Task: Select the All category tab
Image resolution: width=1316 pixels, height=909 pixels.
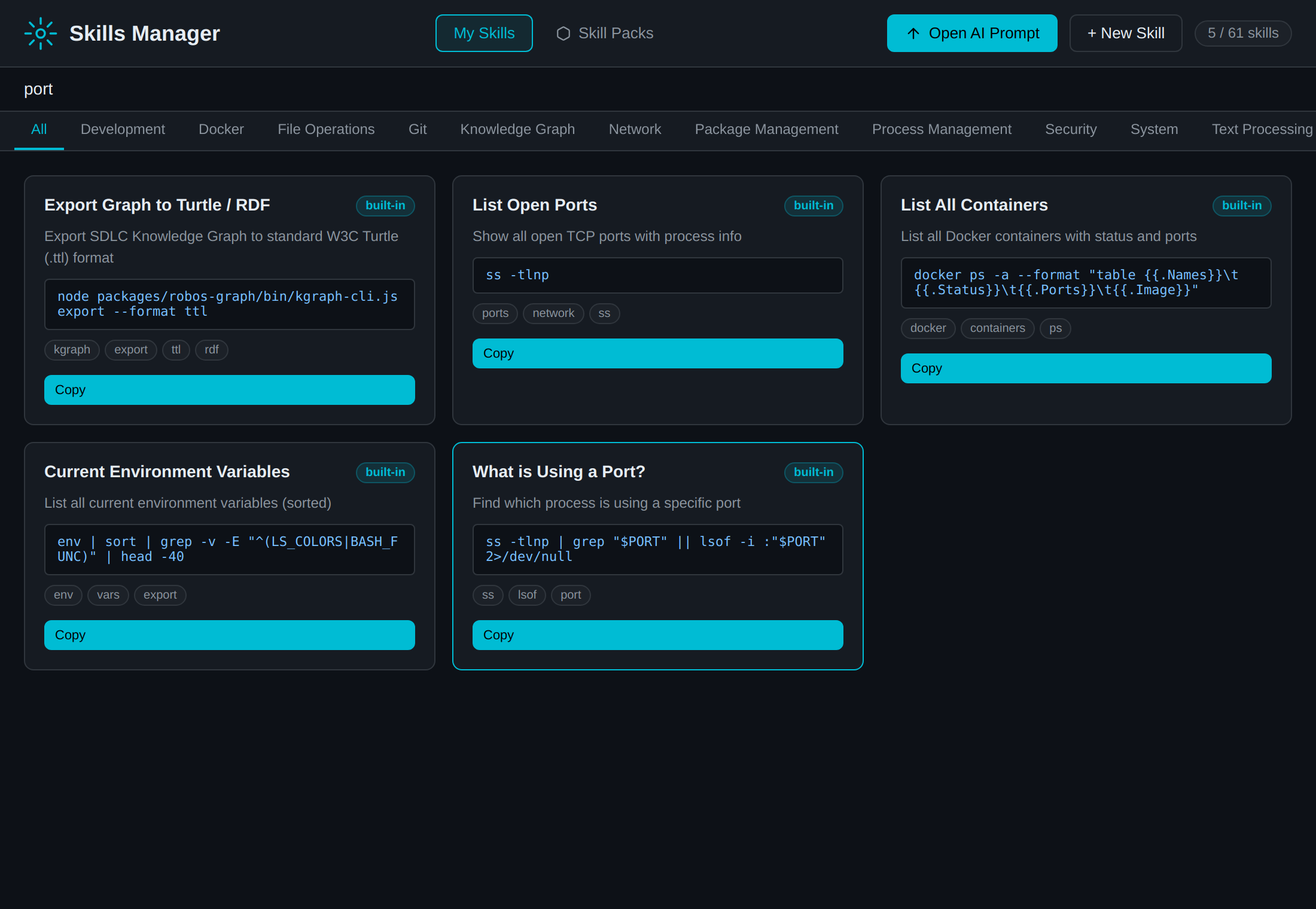Action: [x=39, y=130]
